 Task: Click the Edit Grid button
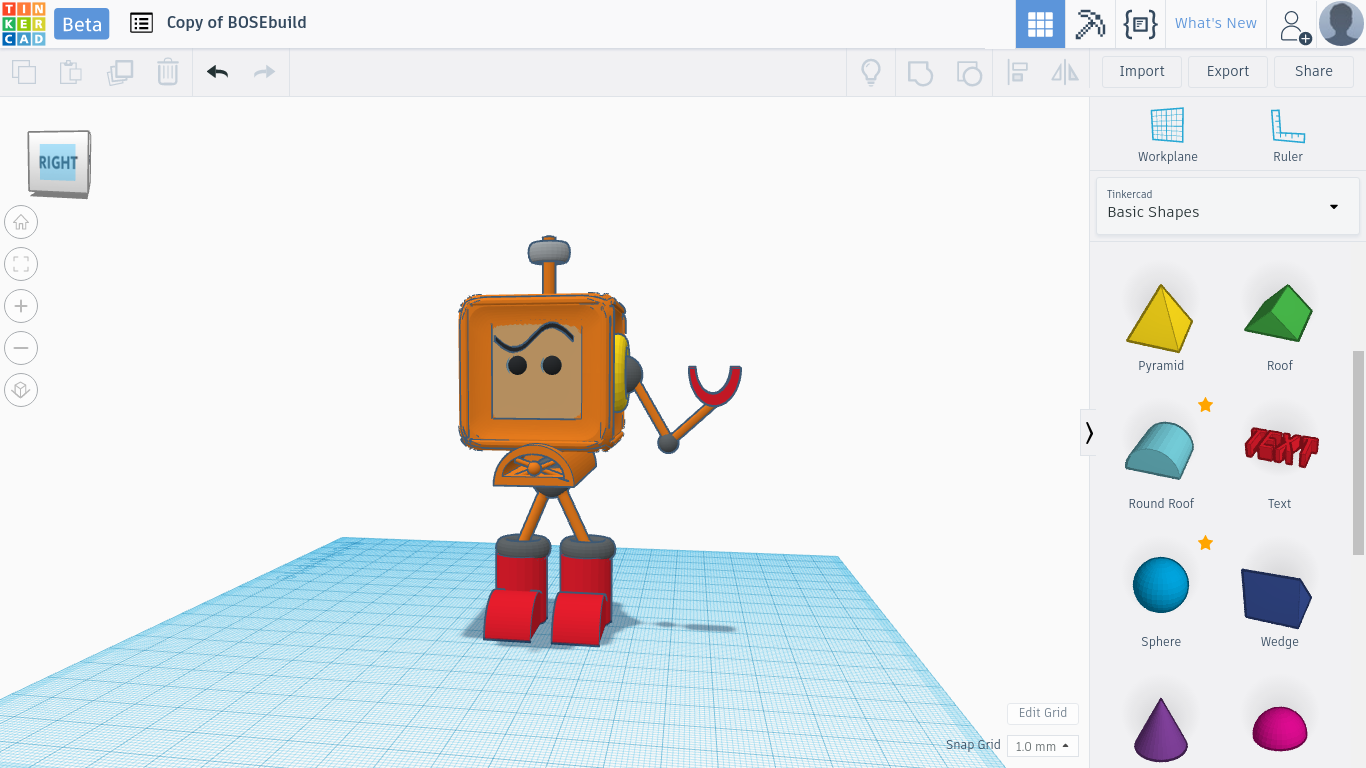[1042, 713]
